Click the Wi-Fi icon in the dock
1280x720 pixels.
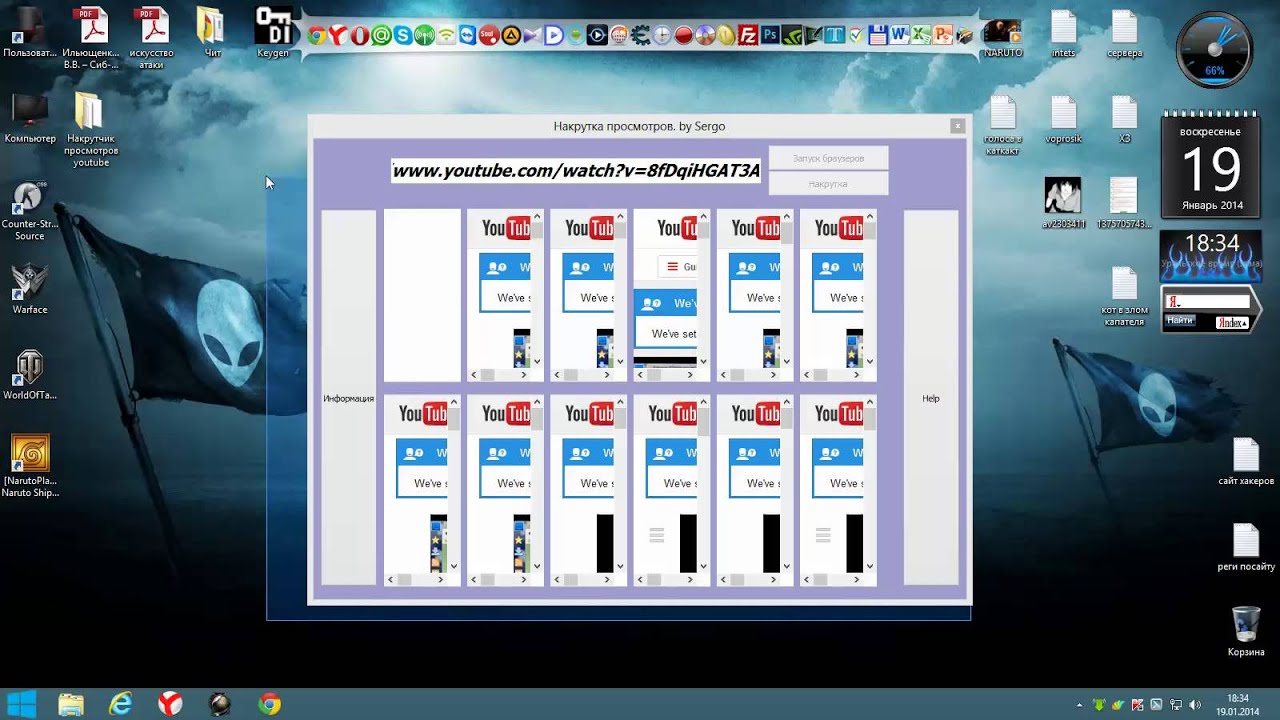pyautogui.click(x=446, y=36)
